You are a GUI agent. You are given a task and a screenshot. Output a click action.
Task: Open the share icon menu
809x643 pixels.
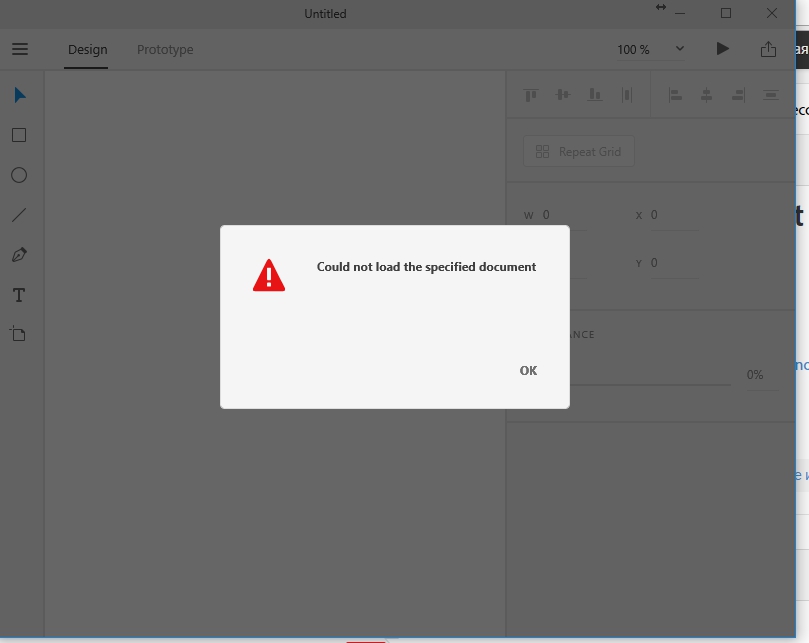tap(768, 49)
